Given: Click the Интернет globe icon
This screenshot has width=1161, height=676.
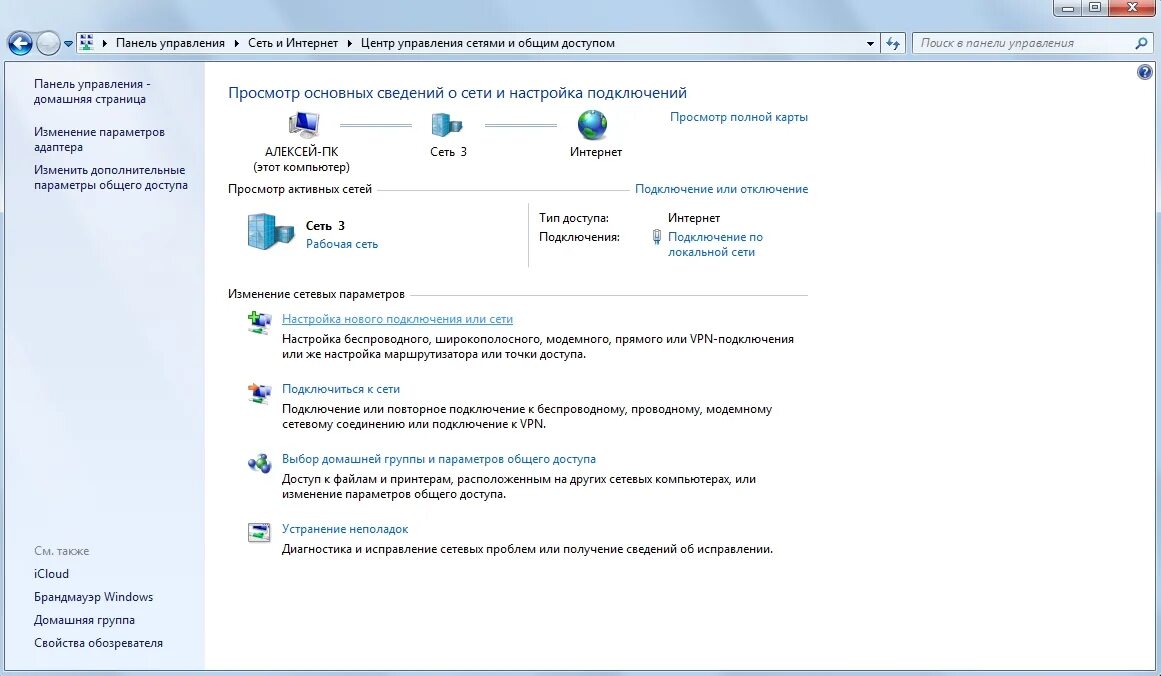Looking at the screenshot, I should point(592,124).
